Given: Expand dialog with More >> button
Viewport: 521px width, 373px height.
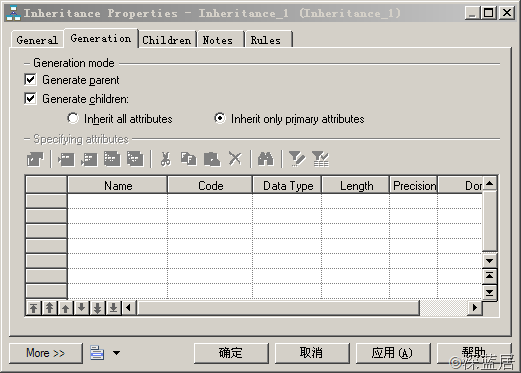Looking at the screenshot, I should tap(46, 353).
